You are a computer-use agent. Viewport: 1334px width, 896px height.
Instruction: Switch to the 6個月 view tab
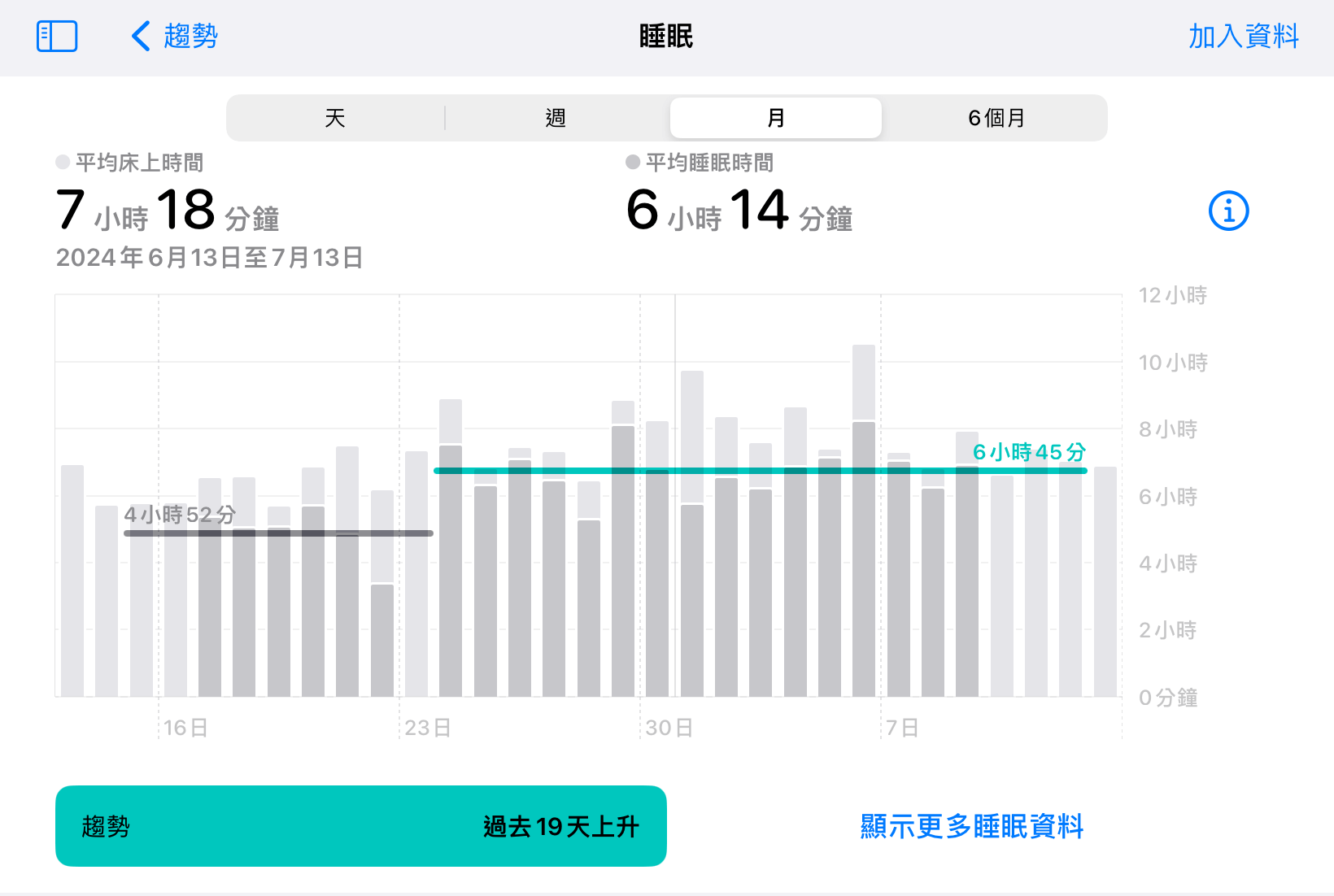(996, 119)
